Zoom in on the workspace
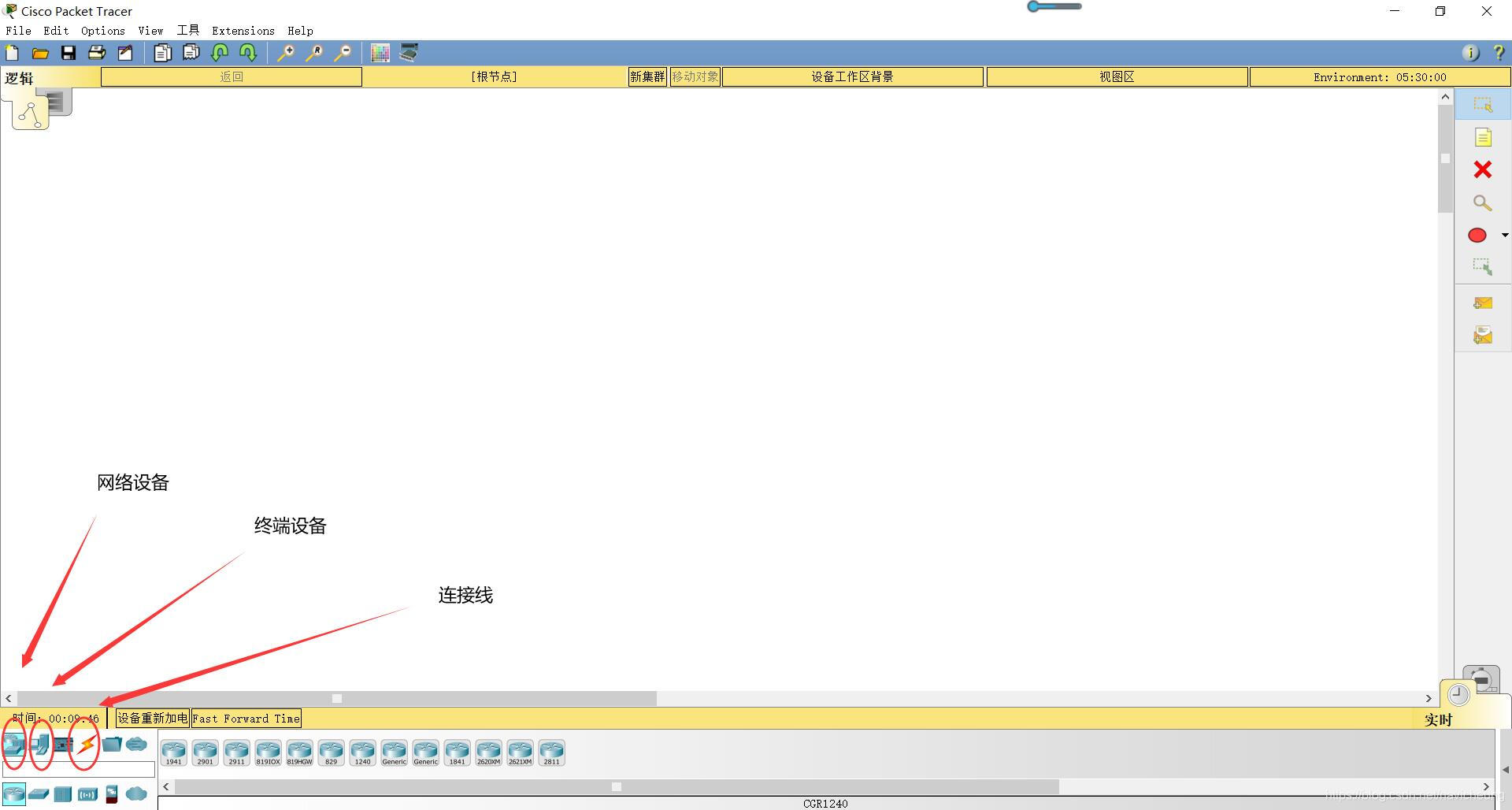Screen dimensions: 1512x810 (x=286, y=53)
